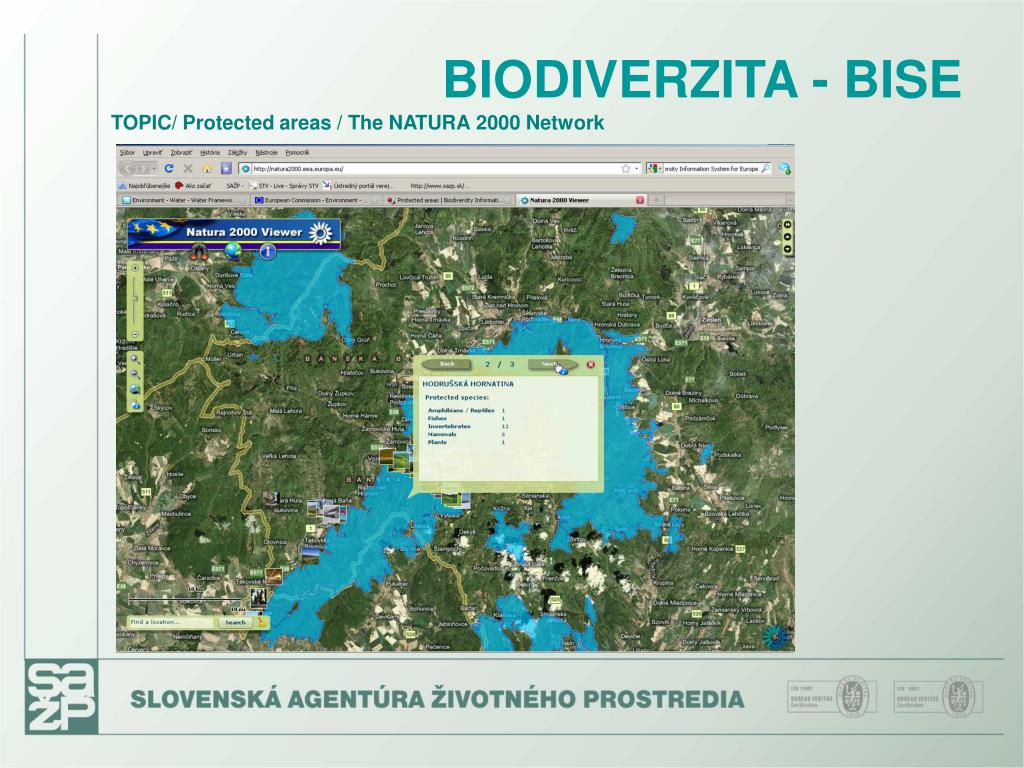Viewport: 1024px width, 768px height.
Task: Open the Ústredný portál bookmark
Action: pos(358,185)
